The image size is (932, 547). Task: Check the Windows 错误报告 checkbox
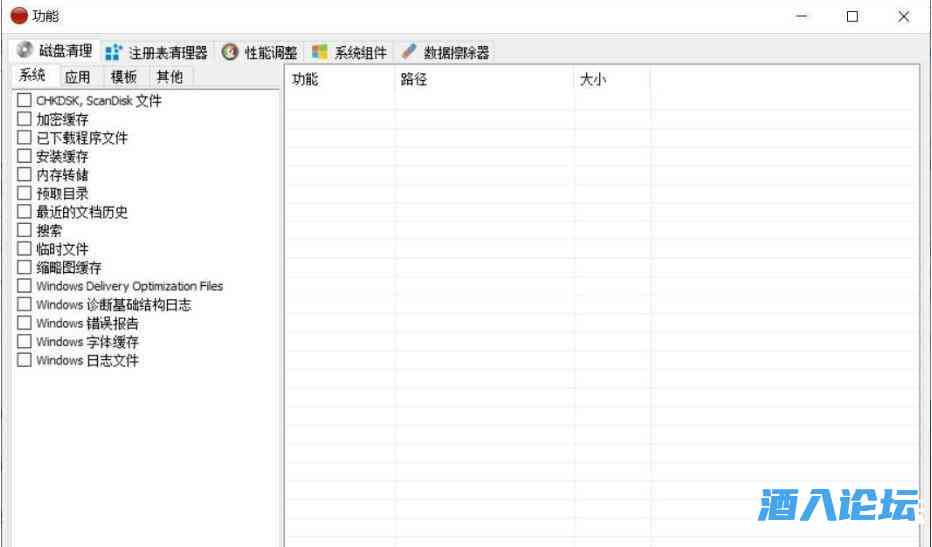click(x=24, y=322)
